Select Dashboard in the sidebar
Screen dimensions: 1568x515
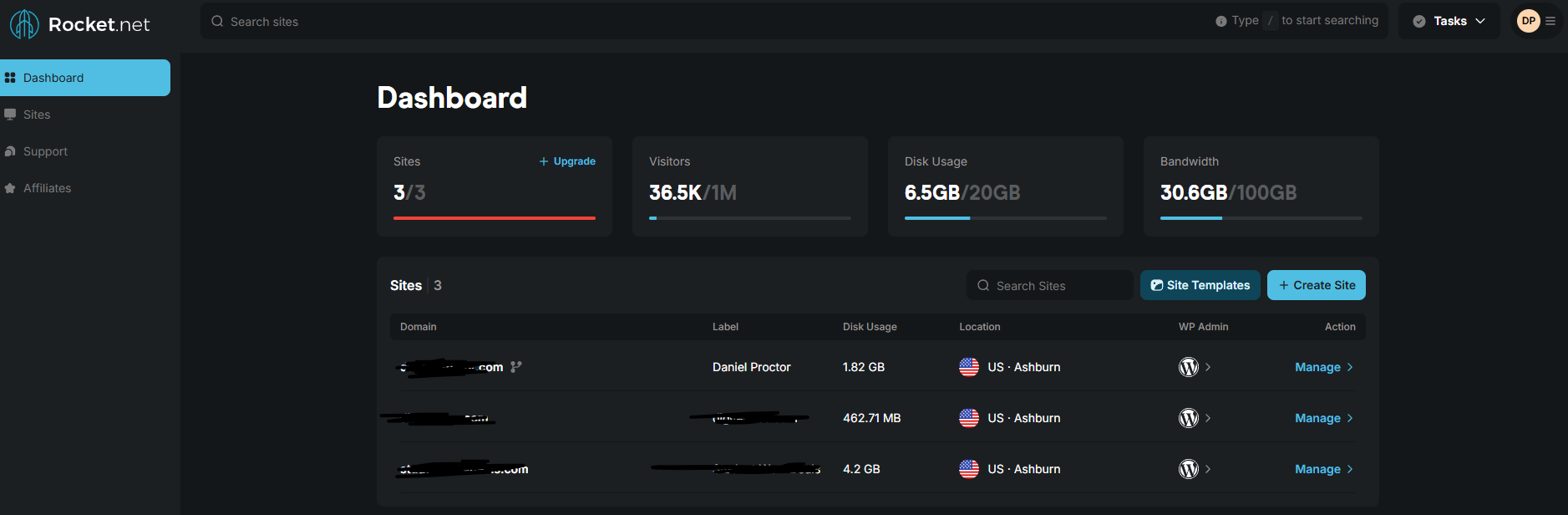(53, 78)
